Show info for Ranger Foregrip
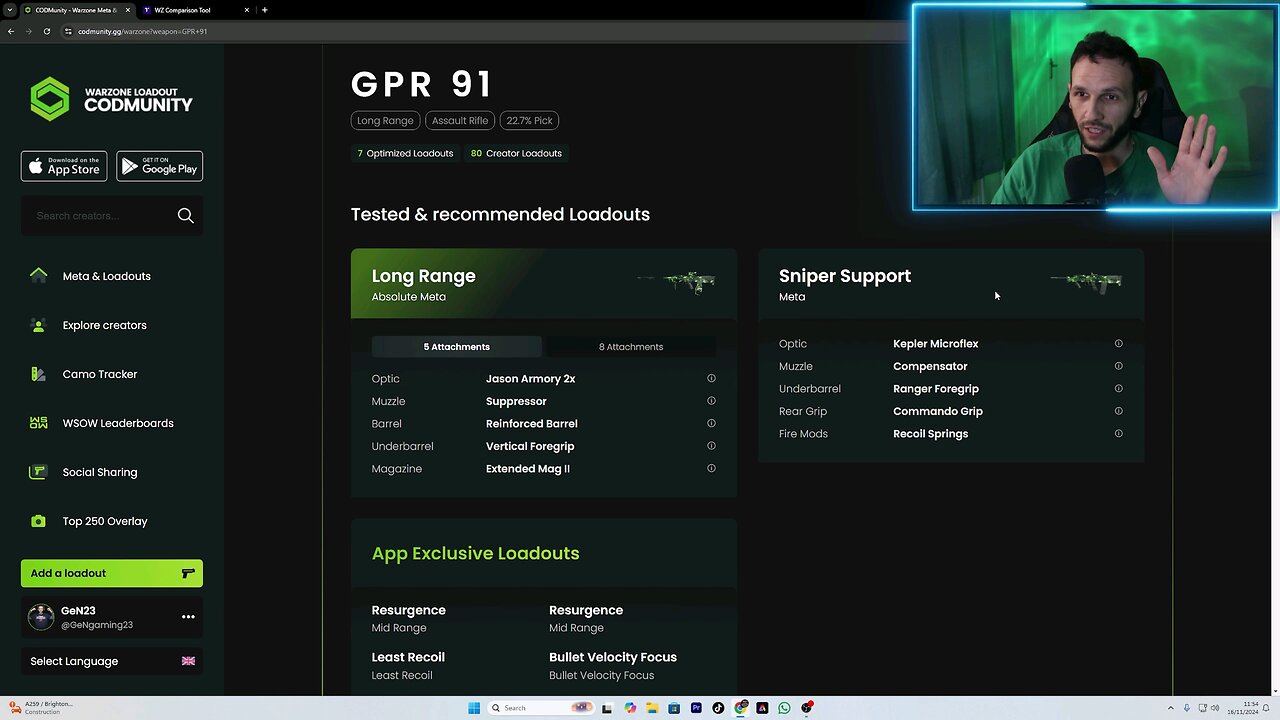This screenshot has height=720, width=1280. [1118, 388]
